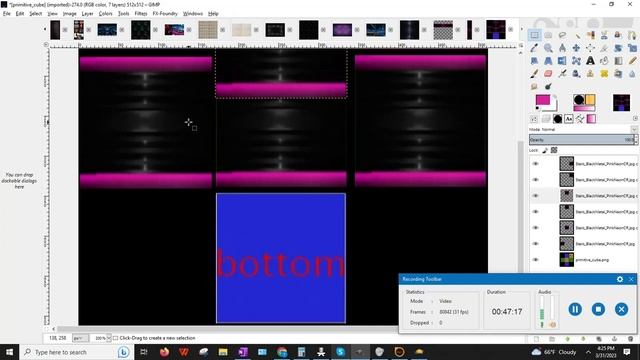Screen dimensions: 640x360
Task: Select the Ellipse Select tool
Action: point(548,35)
